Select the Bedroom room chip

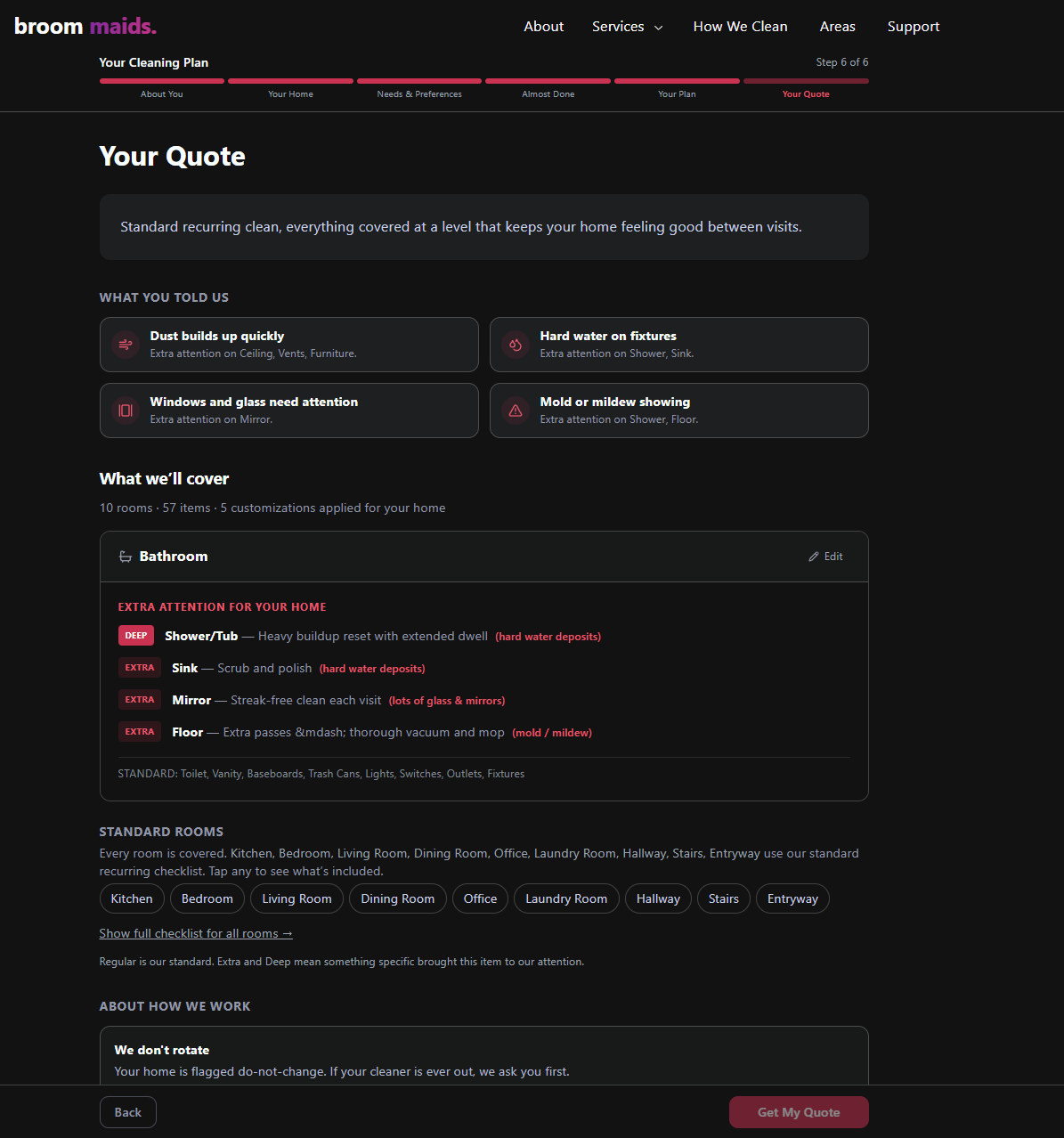[207, 898]
